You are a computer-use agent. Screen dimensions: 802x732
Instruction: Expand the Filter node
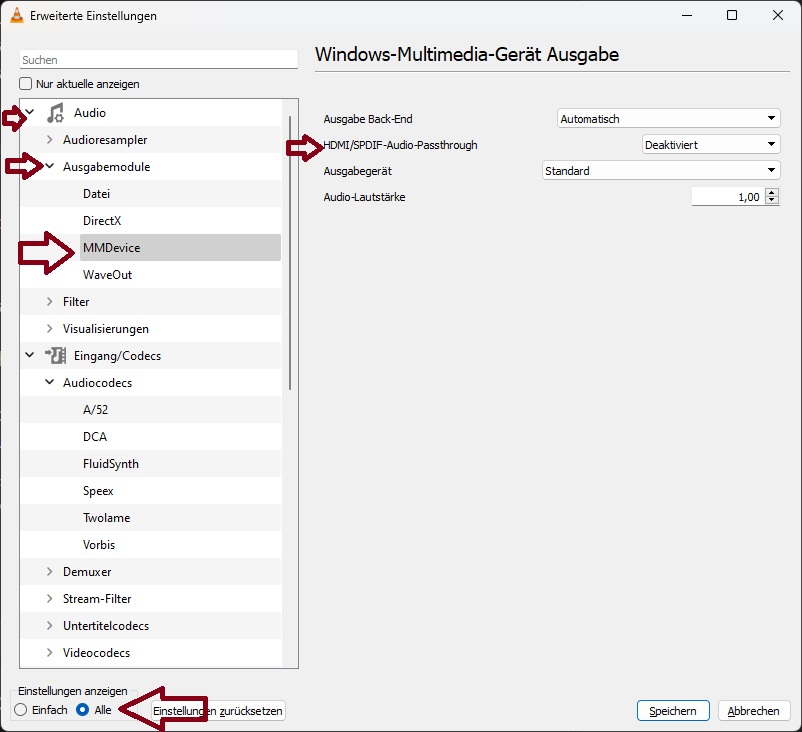[50, 301]
